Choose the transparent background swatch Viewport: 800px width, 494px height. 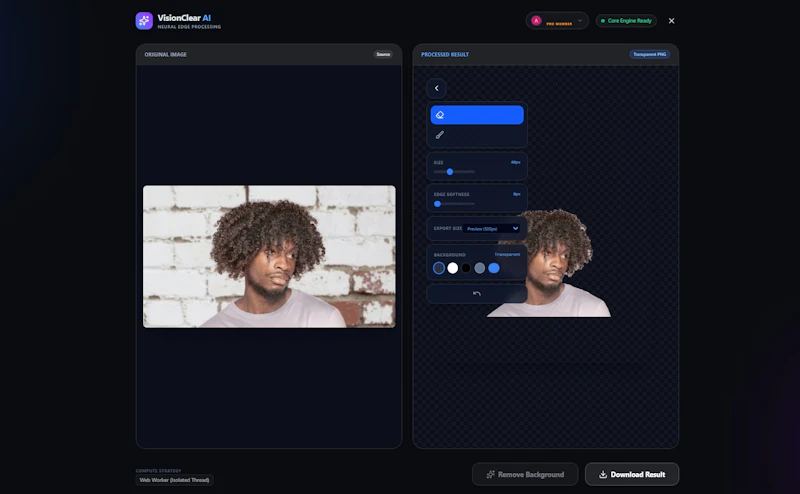[439, 268]
